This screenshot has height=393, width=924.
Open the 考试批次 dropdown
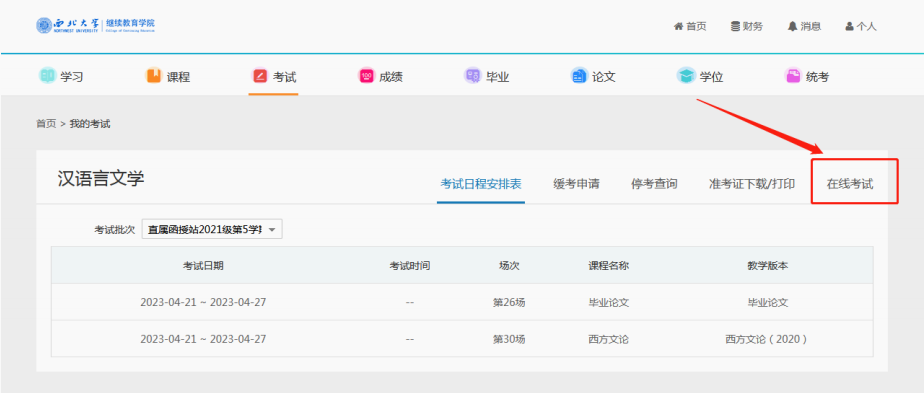click(x=212, y=229)
